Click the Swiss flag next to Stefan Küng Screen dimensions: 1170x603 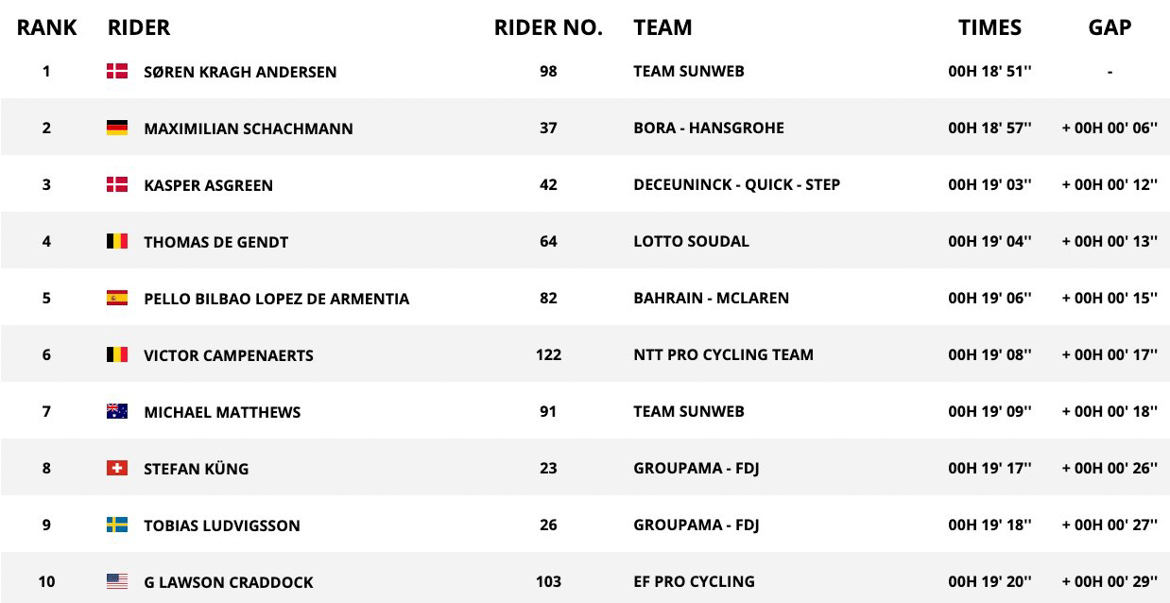[117, 468]
